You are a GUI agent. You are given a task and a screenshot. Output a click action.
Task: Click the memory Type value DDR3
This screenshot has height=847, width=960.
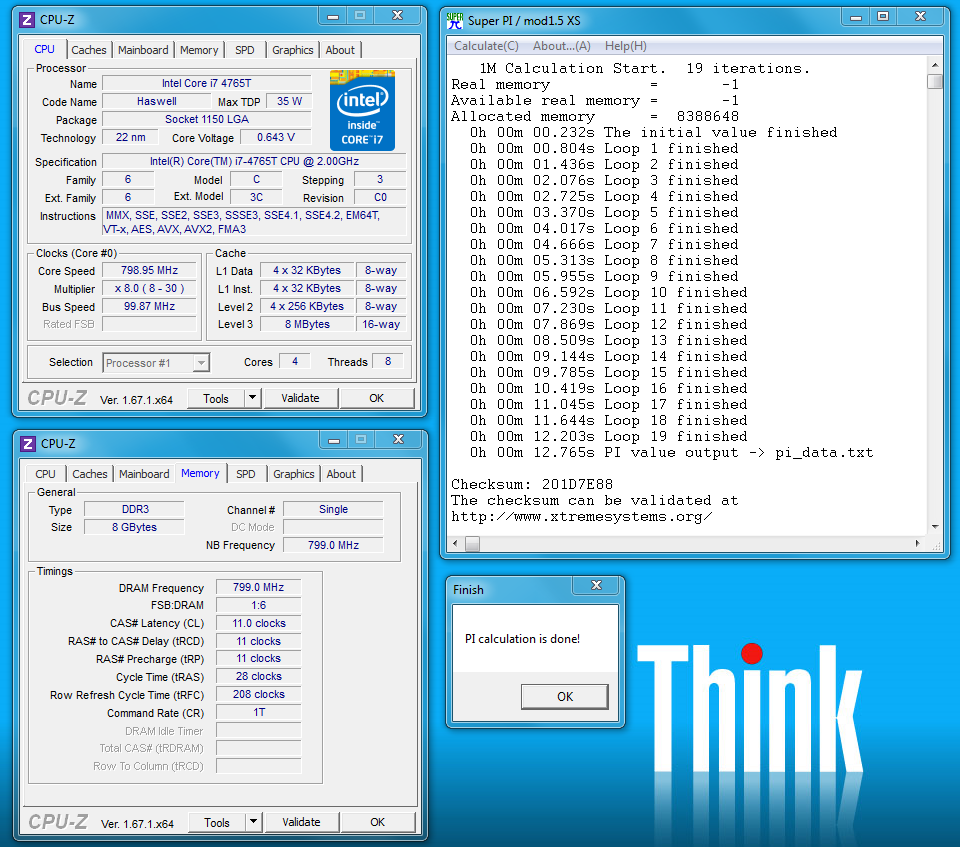(x=135, y=510)
